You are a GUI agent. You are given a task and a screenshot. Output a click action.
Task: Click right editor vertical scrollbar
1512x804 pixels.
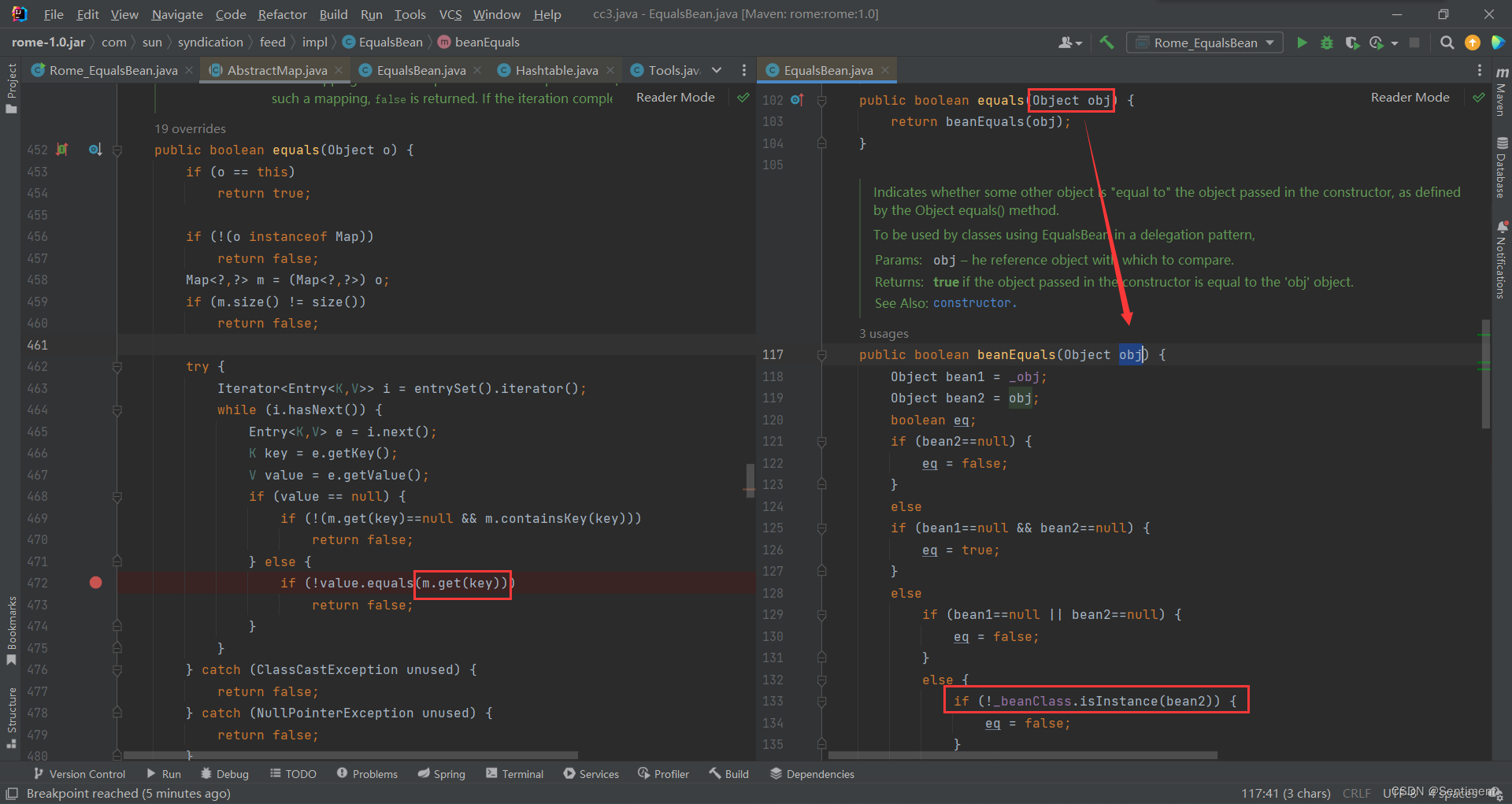tap(1486, 373)
